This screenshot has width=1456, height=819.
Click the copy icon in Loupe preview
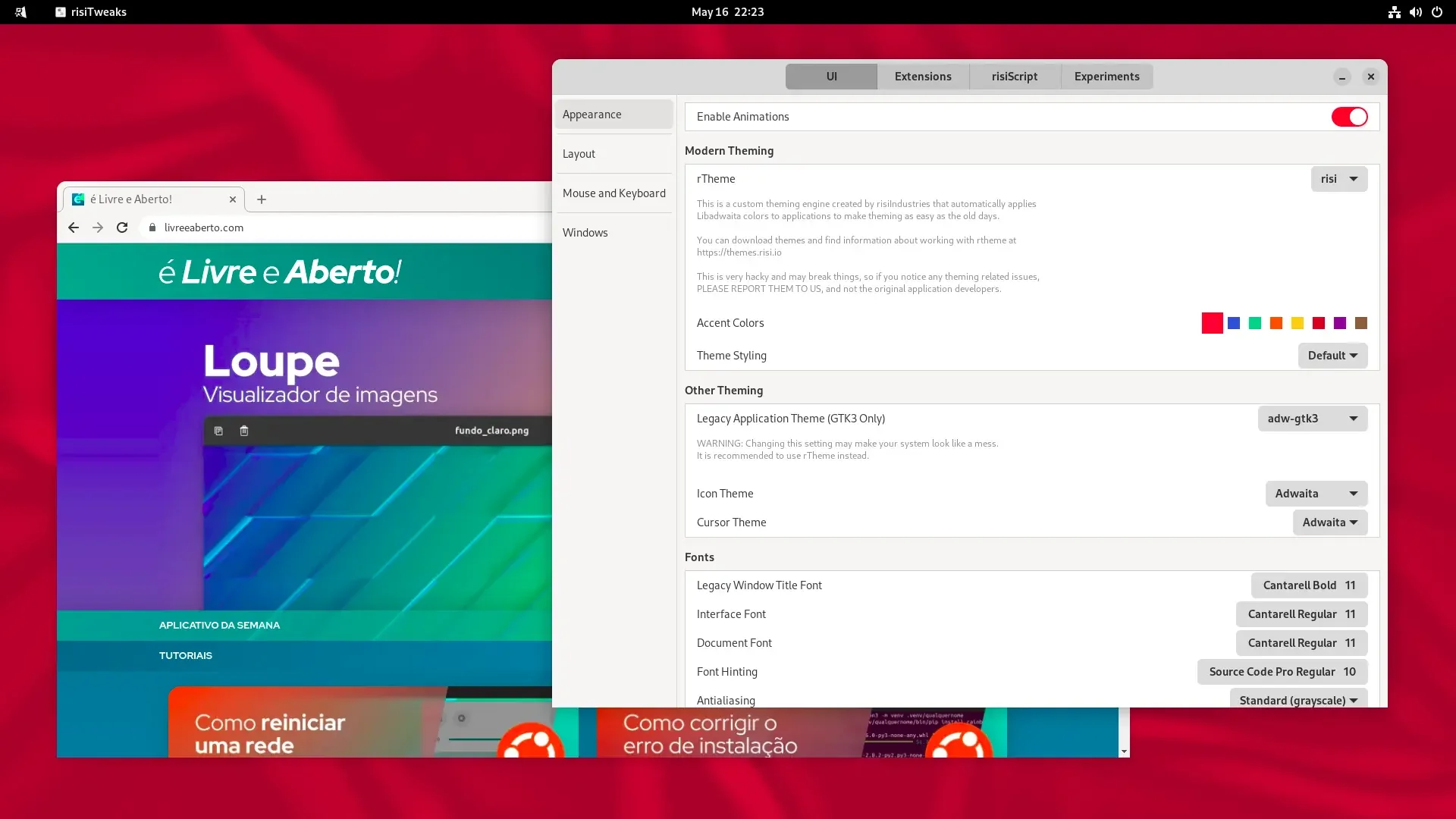click(x=218, y=431)
